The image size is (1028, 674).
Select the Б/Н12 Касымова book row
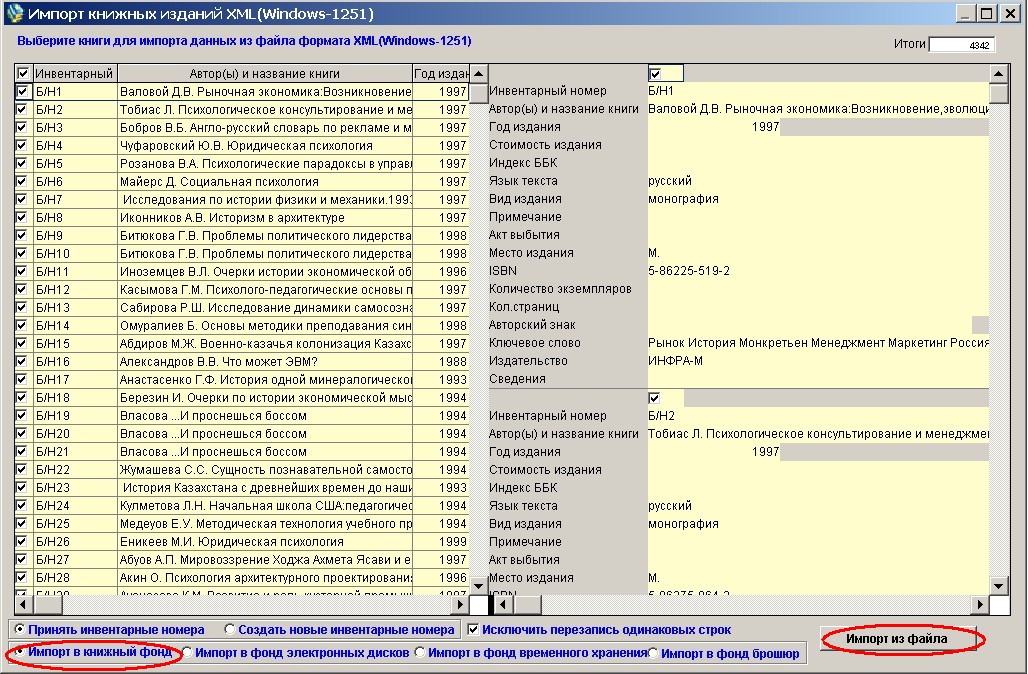pyautogui.click(x=265, y=290)
